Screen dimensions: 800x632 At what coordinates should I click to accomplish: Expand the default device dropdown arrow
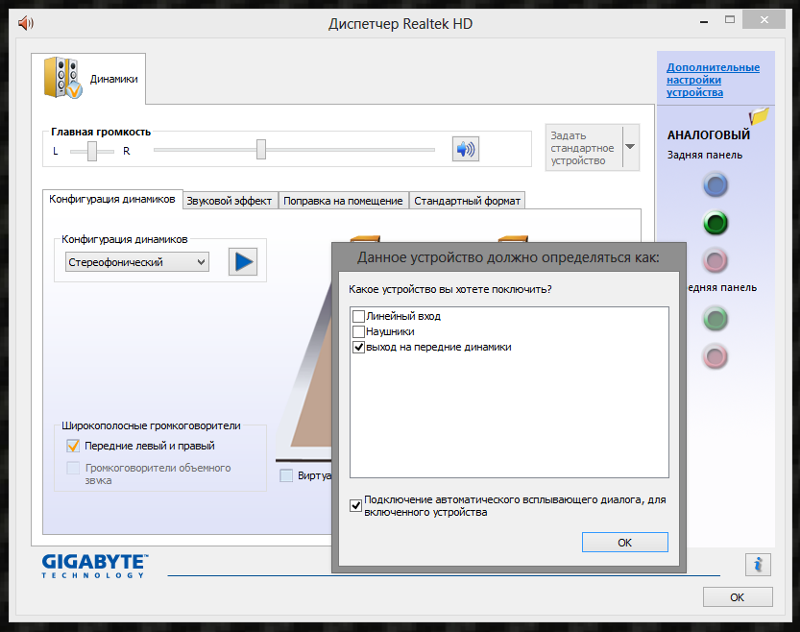click(631, 147)
